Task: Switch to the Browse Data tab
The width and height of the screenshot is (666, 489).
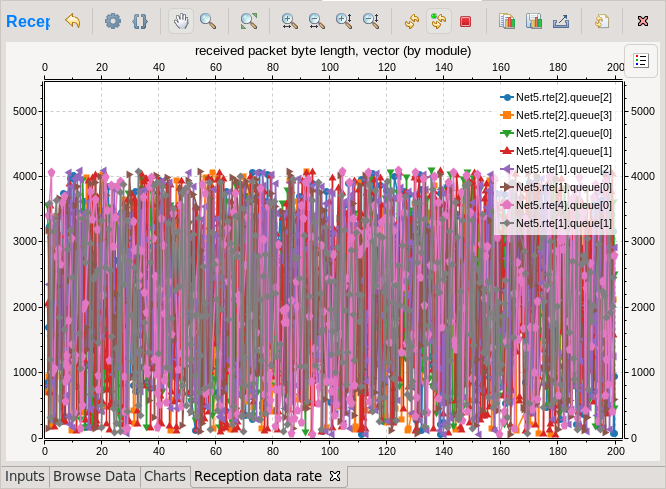Action: click(x=94, y=476)
